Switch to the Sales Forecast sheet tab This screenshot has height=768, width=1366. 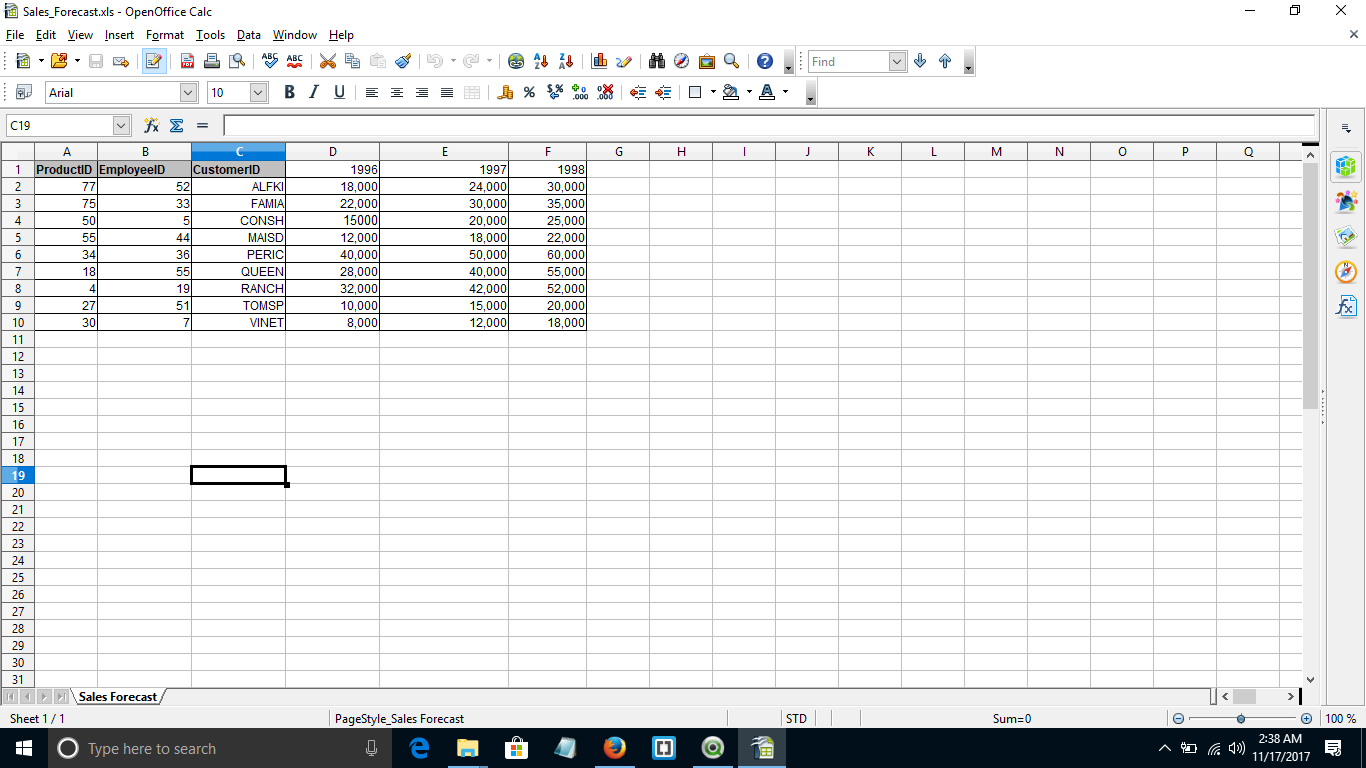point(118,696)
